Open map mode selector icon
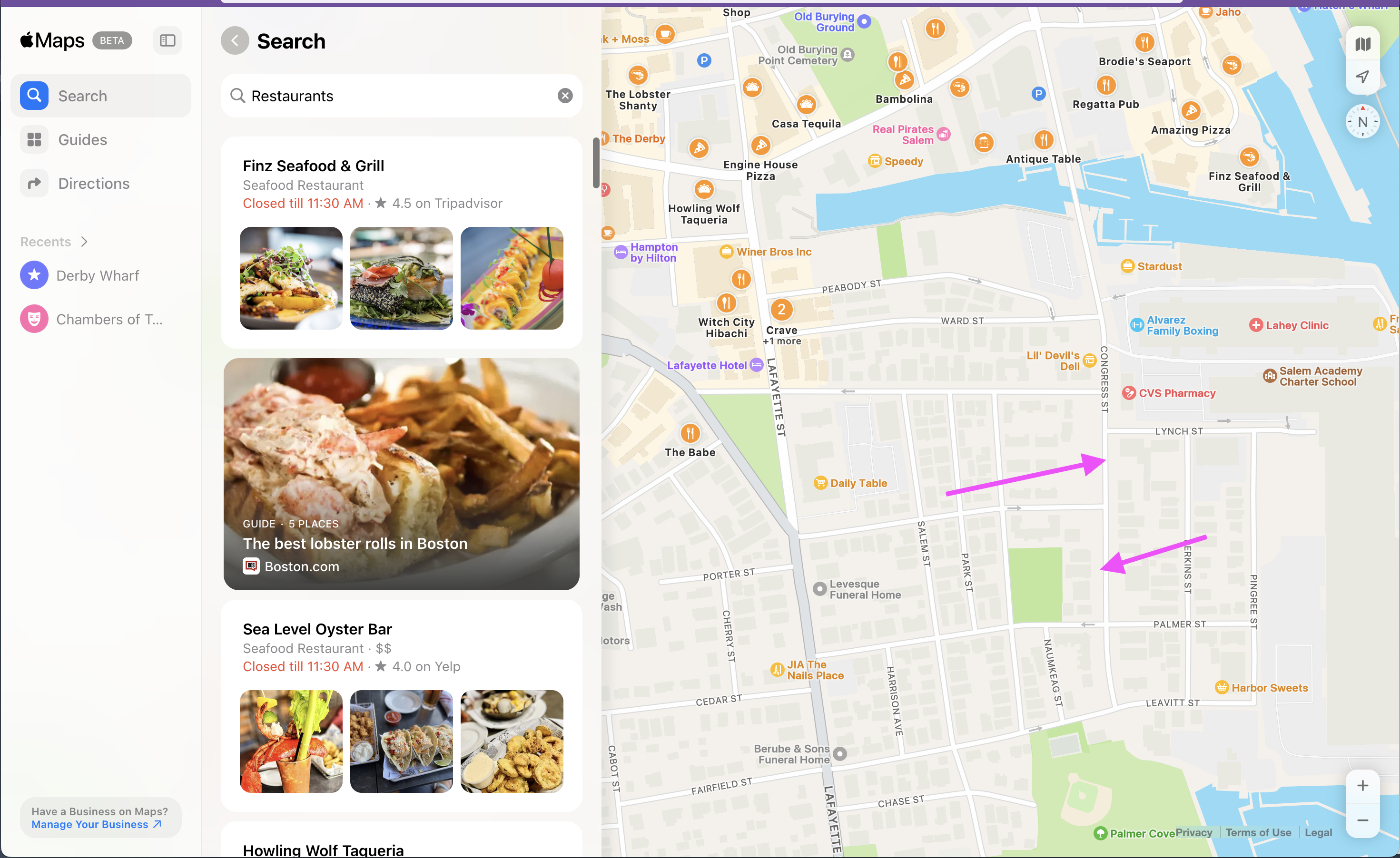 1362,44
